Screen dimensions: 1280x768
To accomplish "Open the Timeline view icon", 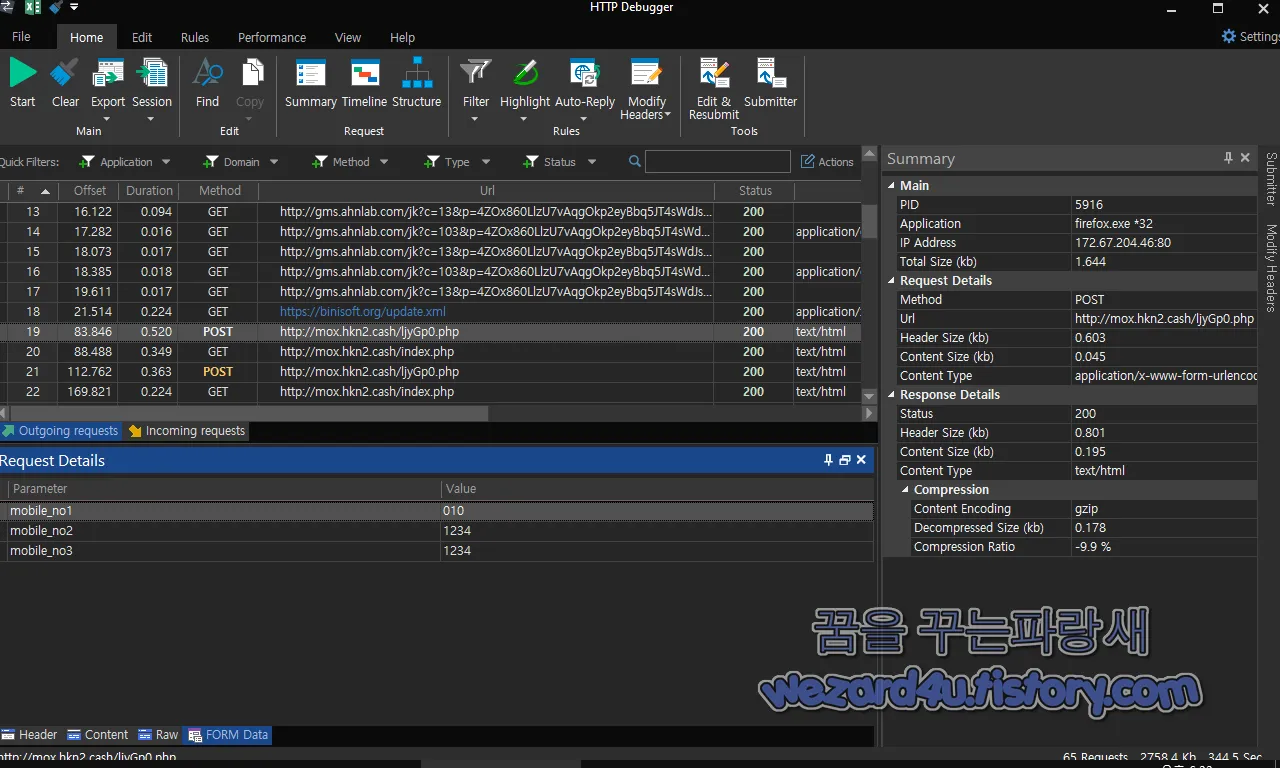I will pos(364,73).
